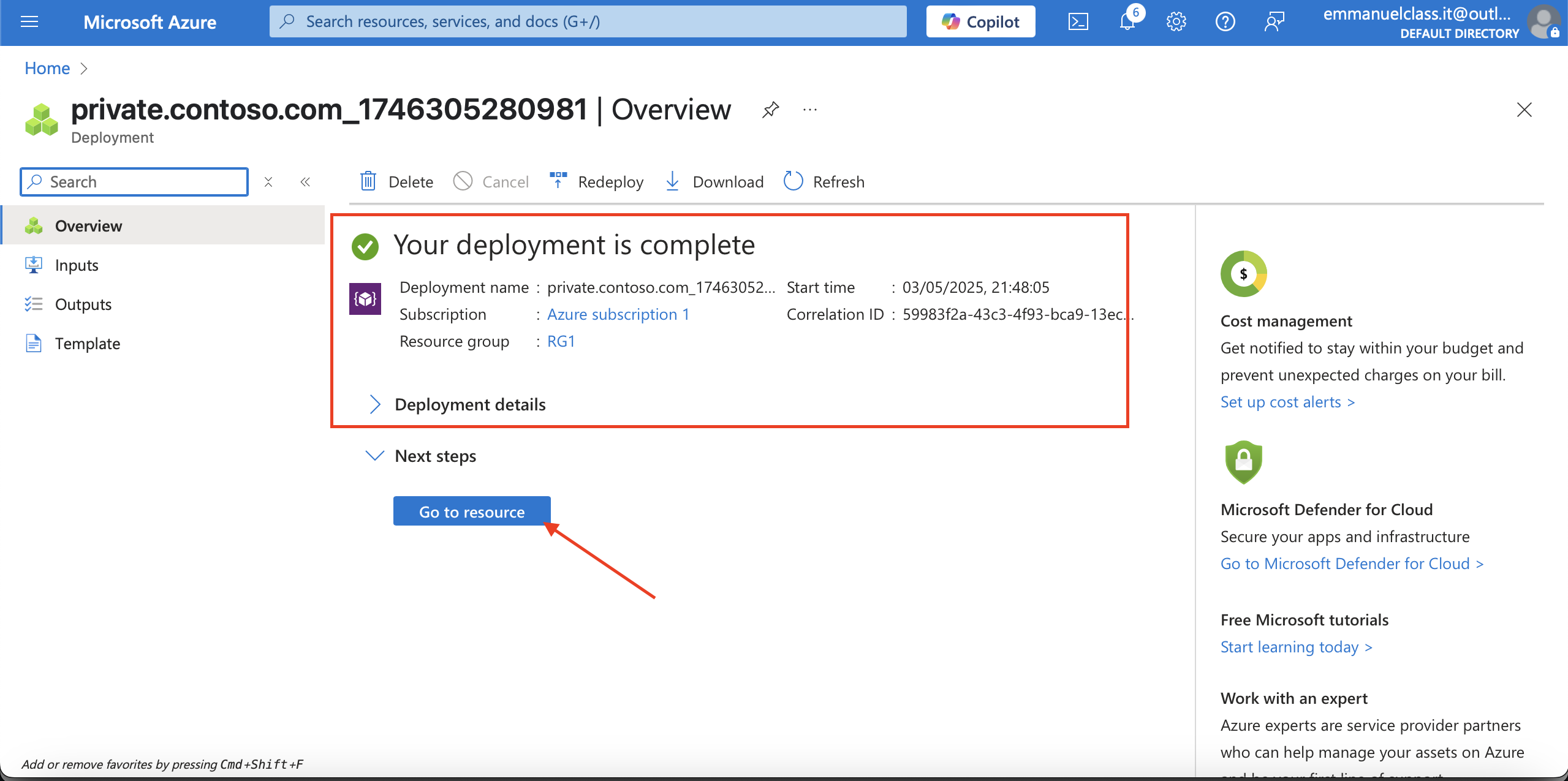
Task: Pin the deployment blade to dashboard
Action: click(770, 110)
